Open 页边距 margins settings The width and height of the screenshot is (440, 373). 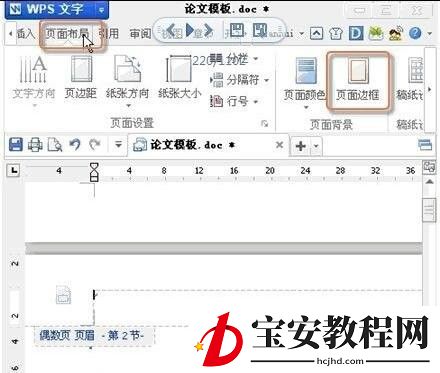81,77
